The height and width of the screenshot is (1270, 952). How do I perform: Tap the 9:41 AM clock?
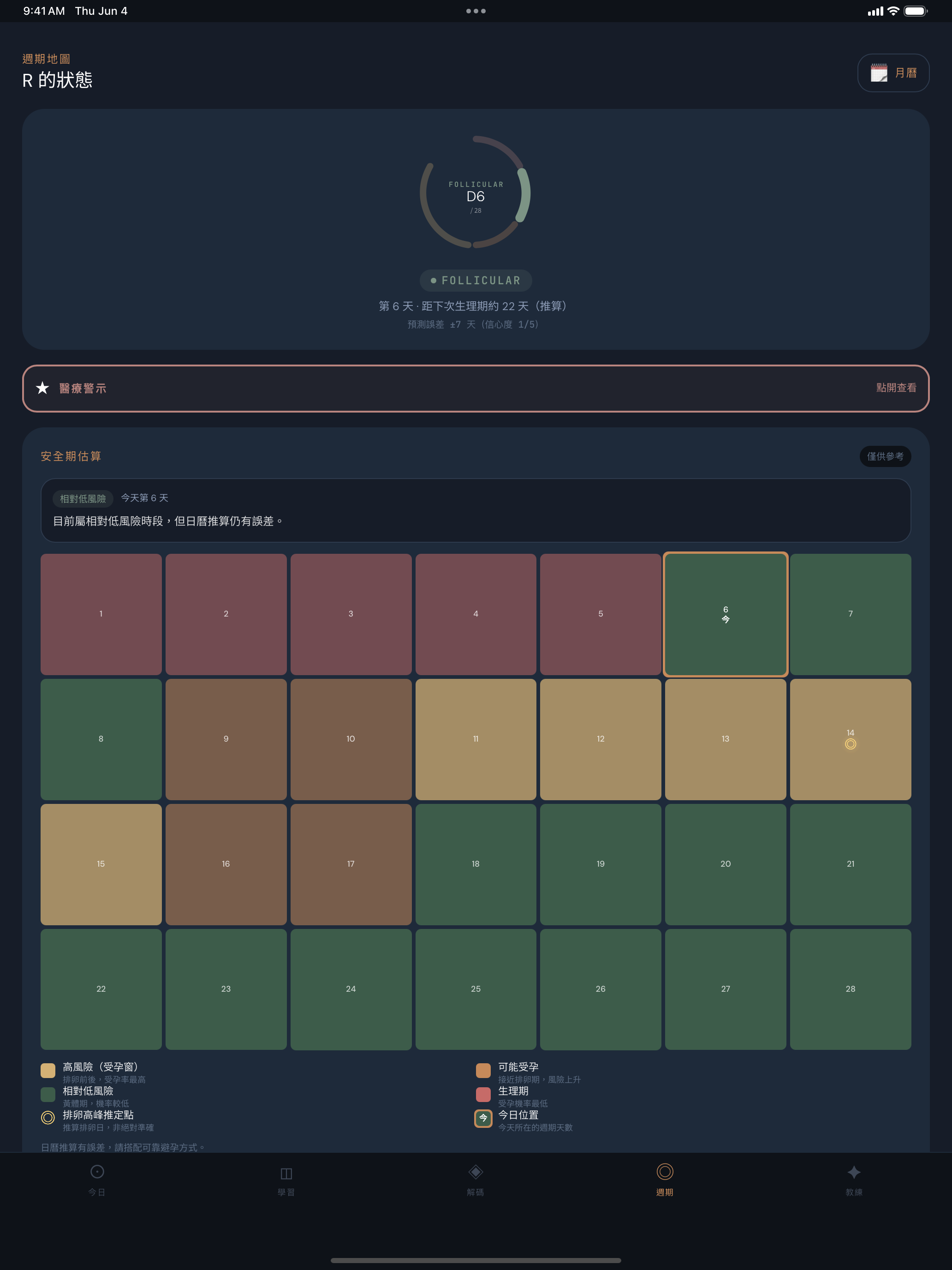click(44, 11)
